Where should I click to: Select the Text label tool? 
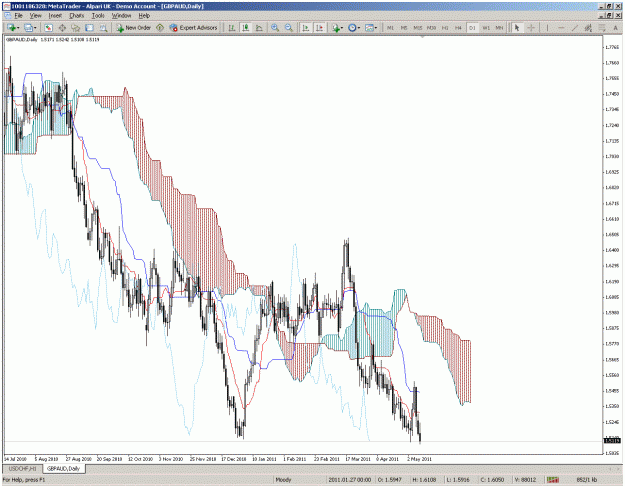coord(616,28)
